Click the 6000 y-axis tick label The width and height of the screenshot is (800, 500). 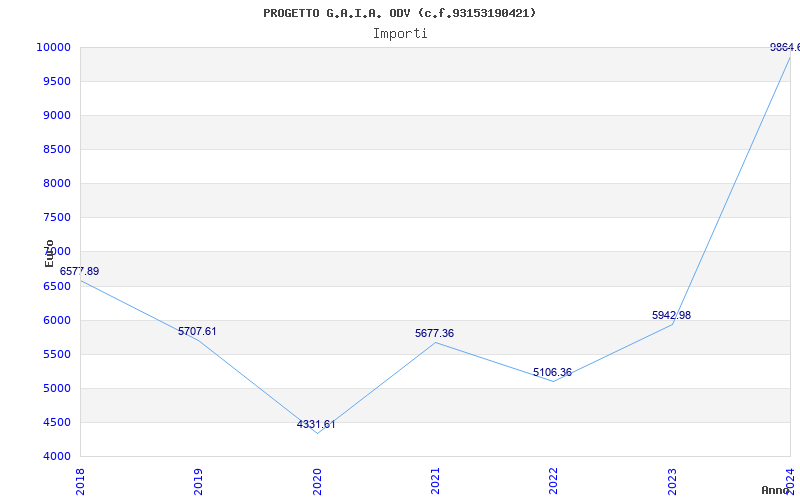[57, 320]
